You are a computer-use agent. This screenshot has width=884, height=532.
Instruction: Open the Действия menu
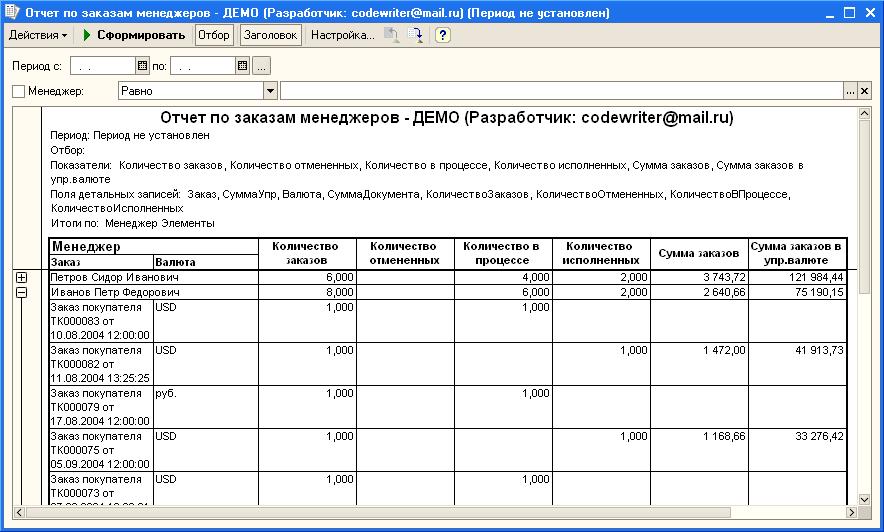coord(38,35)
